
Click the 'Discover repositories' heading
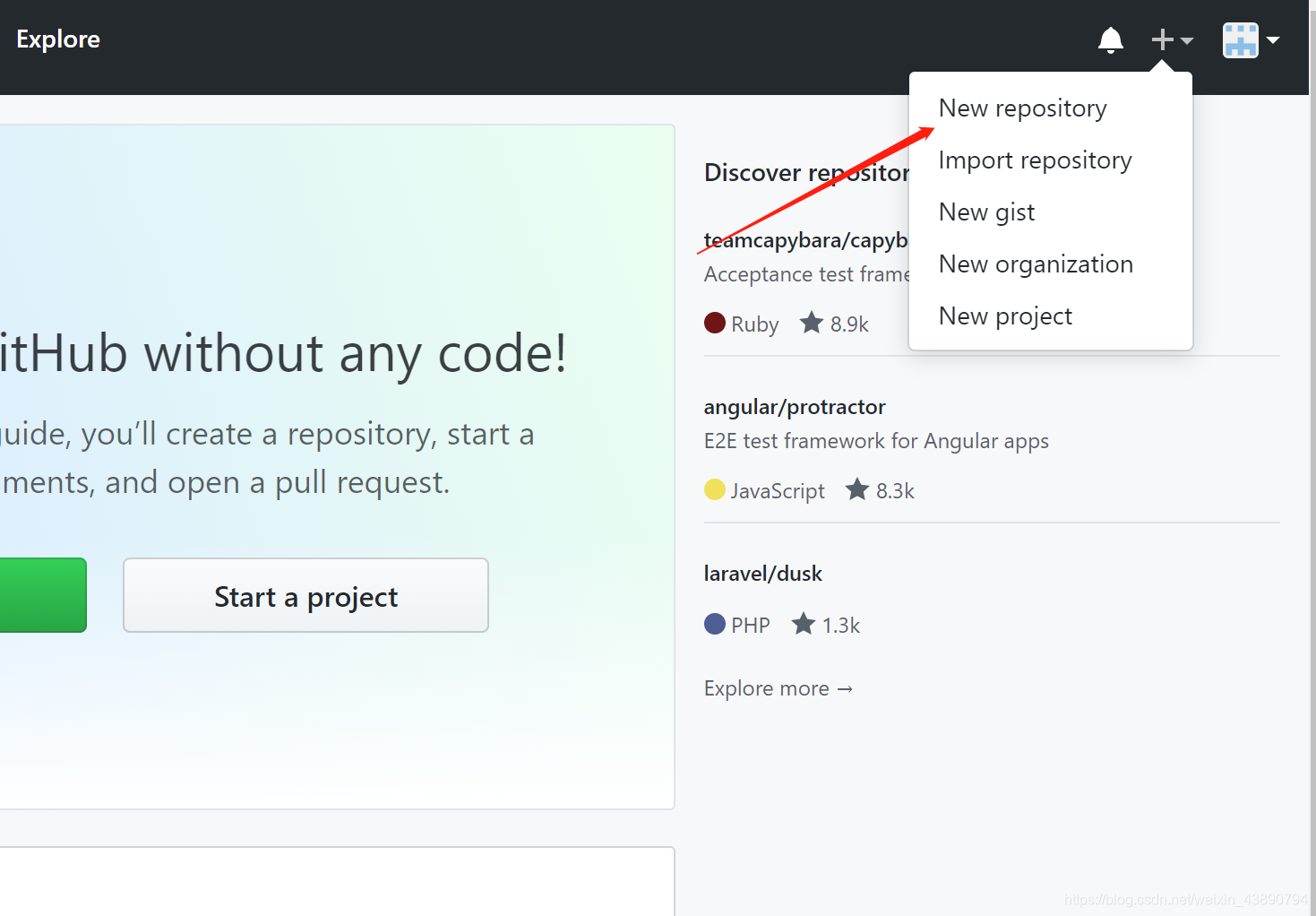tap(807, 172)
